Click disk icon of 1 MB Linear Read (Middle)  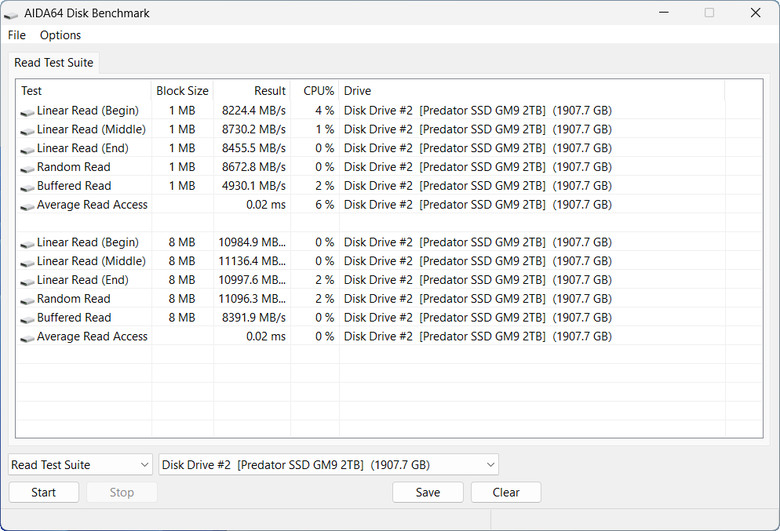coord(27,131)
